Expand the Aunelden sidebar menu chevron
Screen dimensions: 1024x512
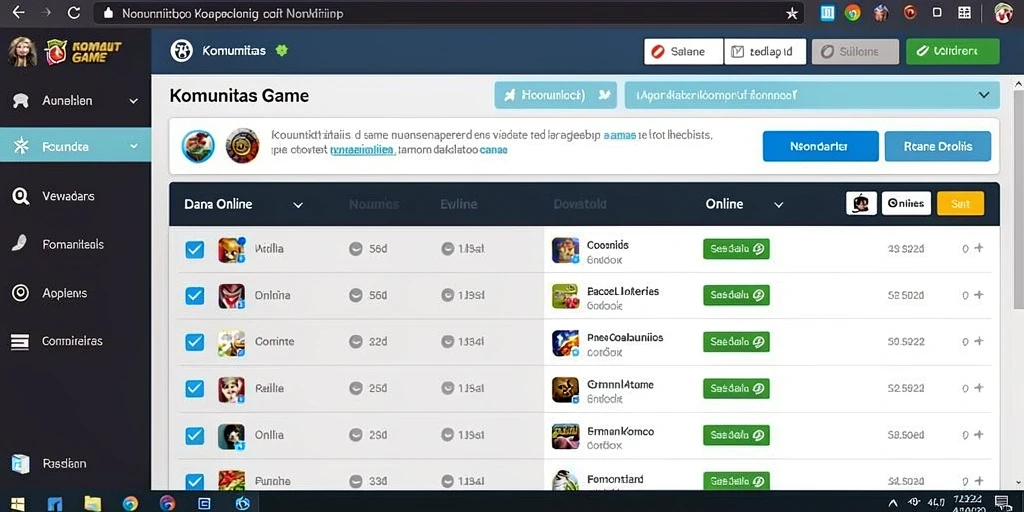pyautogui.click(x=133, y=101)
